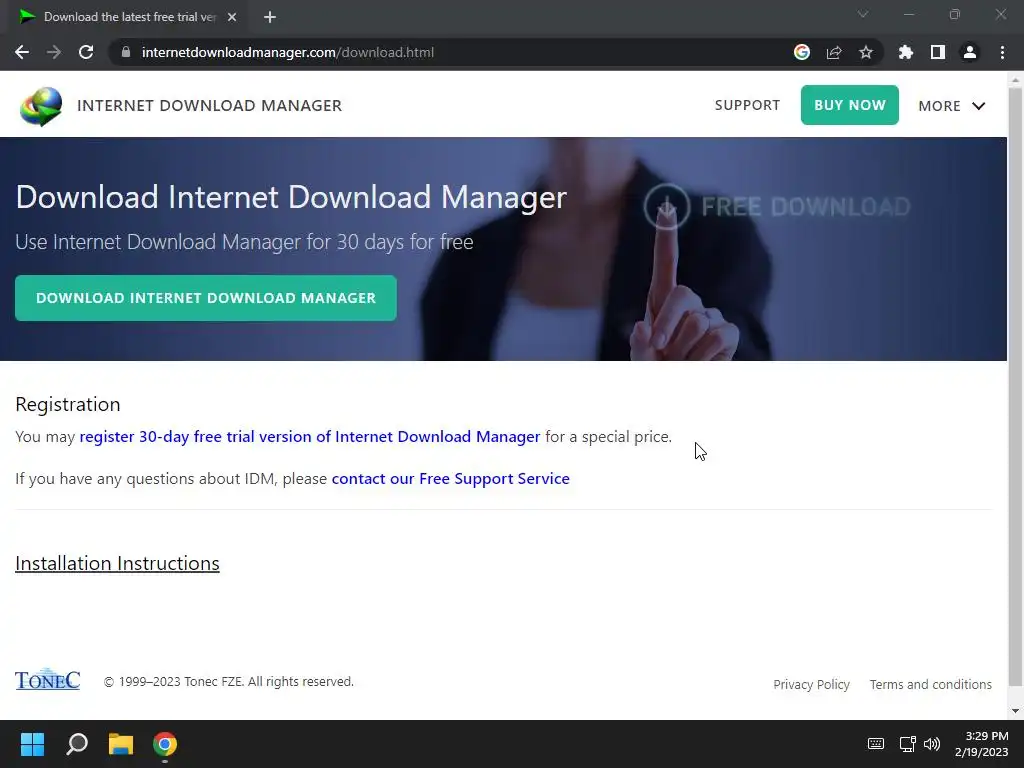The width and height of the screenshot is (1024, 768).
Task: Click the tab search chevron in the title bar
Action: pyautogui.click(x=863, y=14)
